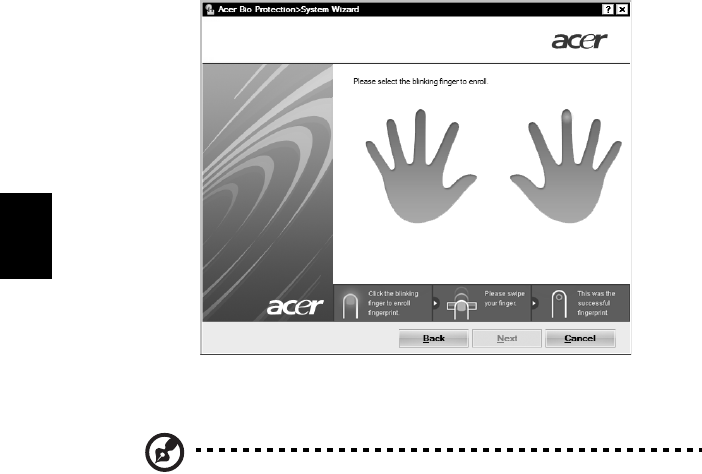Screen dimensions: 702x474
Task: Click the successful fingerprint step icon
Action: click(x=559, y=304)
